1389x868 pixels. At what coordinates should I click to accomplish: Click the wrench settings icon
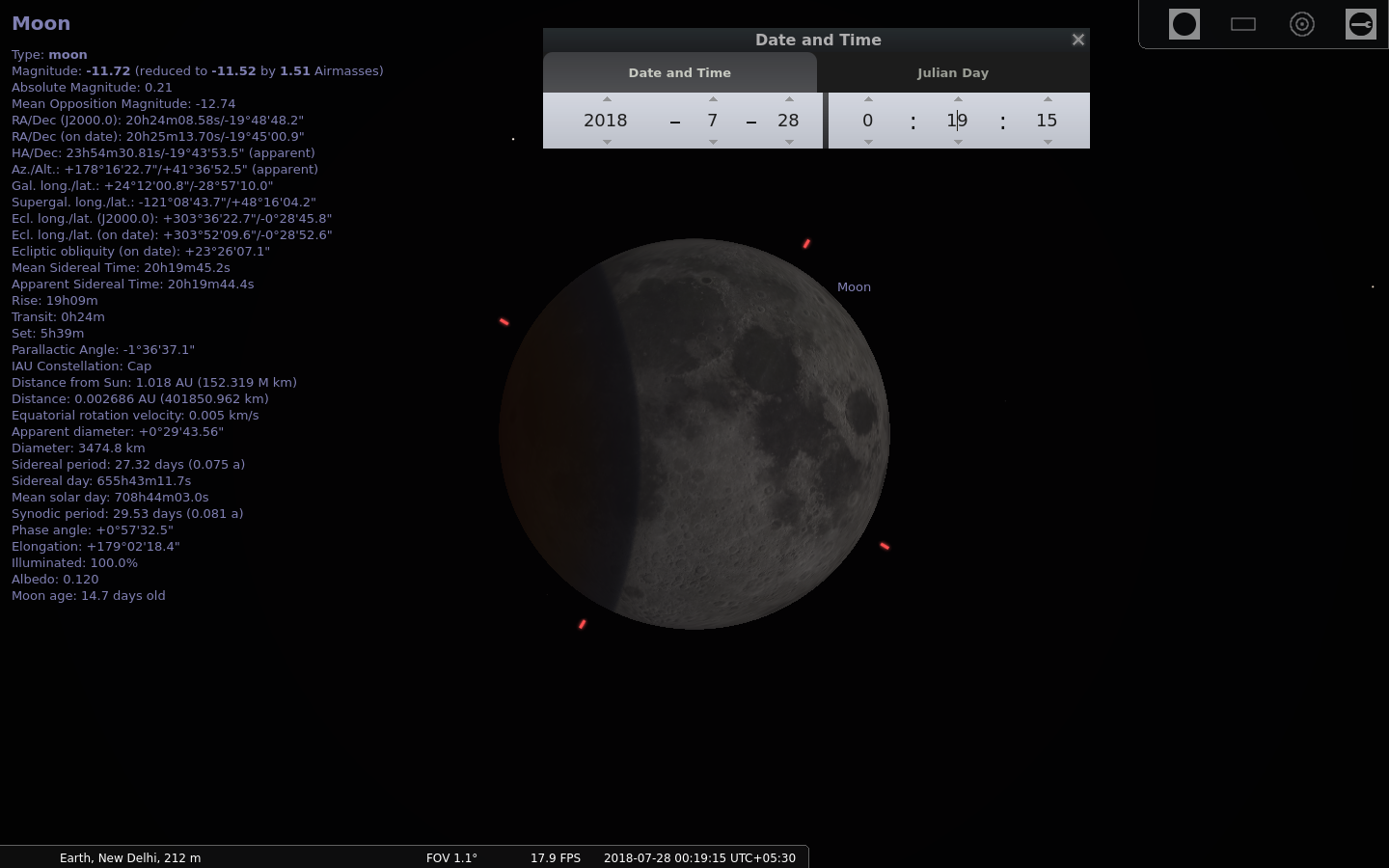1361,24
